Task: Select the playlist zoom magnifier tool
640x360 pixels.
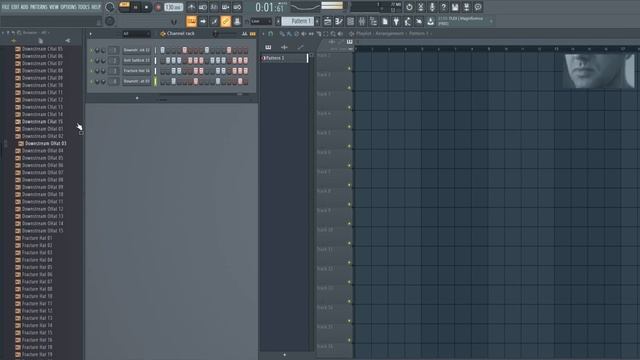Action: pos(333,34)
